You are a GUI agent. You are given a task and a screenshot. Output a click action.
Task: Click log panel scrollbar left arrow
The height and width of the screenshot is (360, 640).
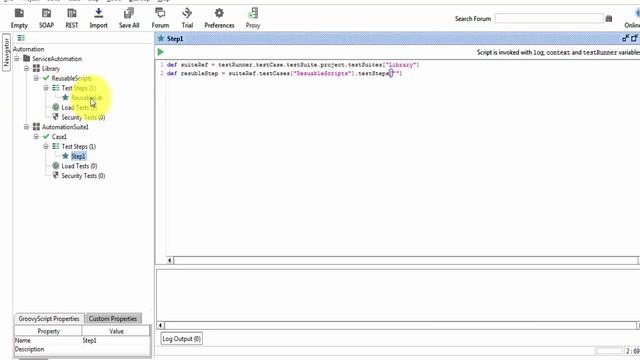(x=160, y=325)
